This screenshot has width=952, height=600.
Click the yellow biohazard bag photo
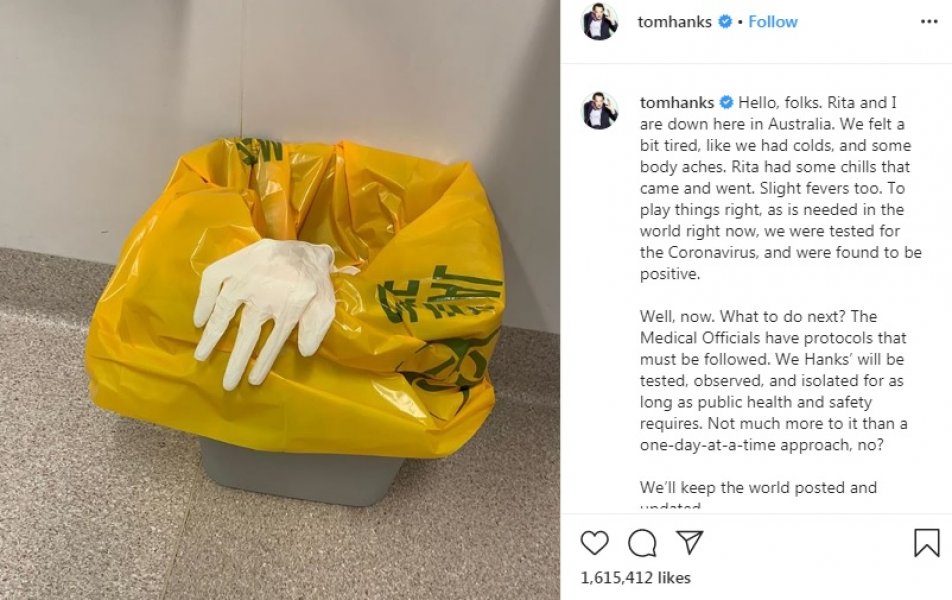click(298, 298)
